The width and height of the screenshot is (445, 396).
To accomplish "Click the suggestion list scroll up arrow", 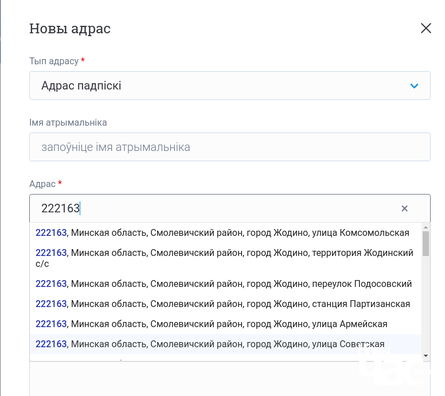I will pyautogui.click(x=426, y=227).
